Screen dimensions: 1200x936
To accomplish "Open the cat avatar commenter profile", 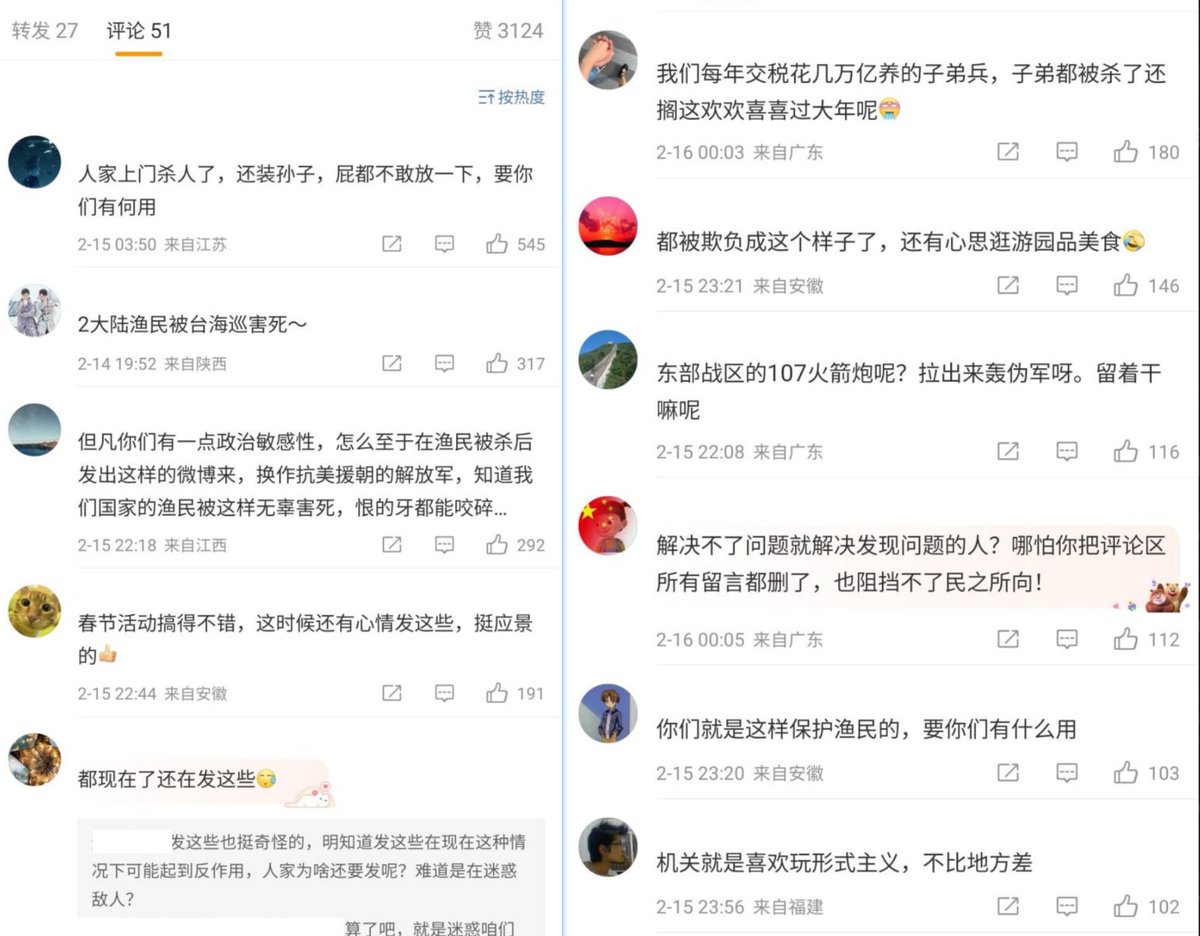I will pyautogui.click(x=35, y=611).
